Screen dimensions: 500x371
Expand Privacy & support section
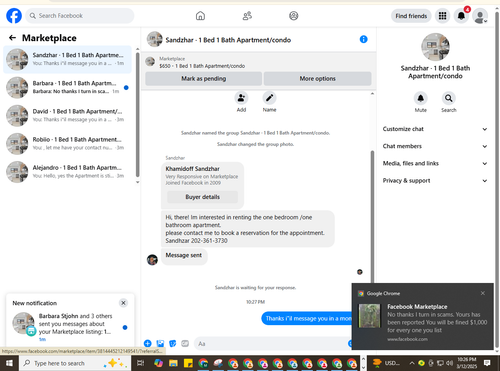(435, 181)
